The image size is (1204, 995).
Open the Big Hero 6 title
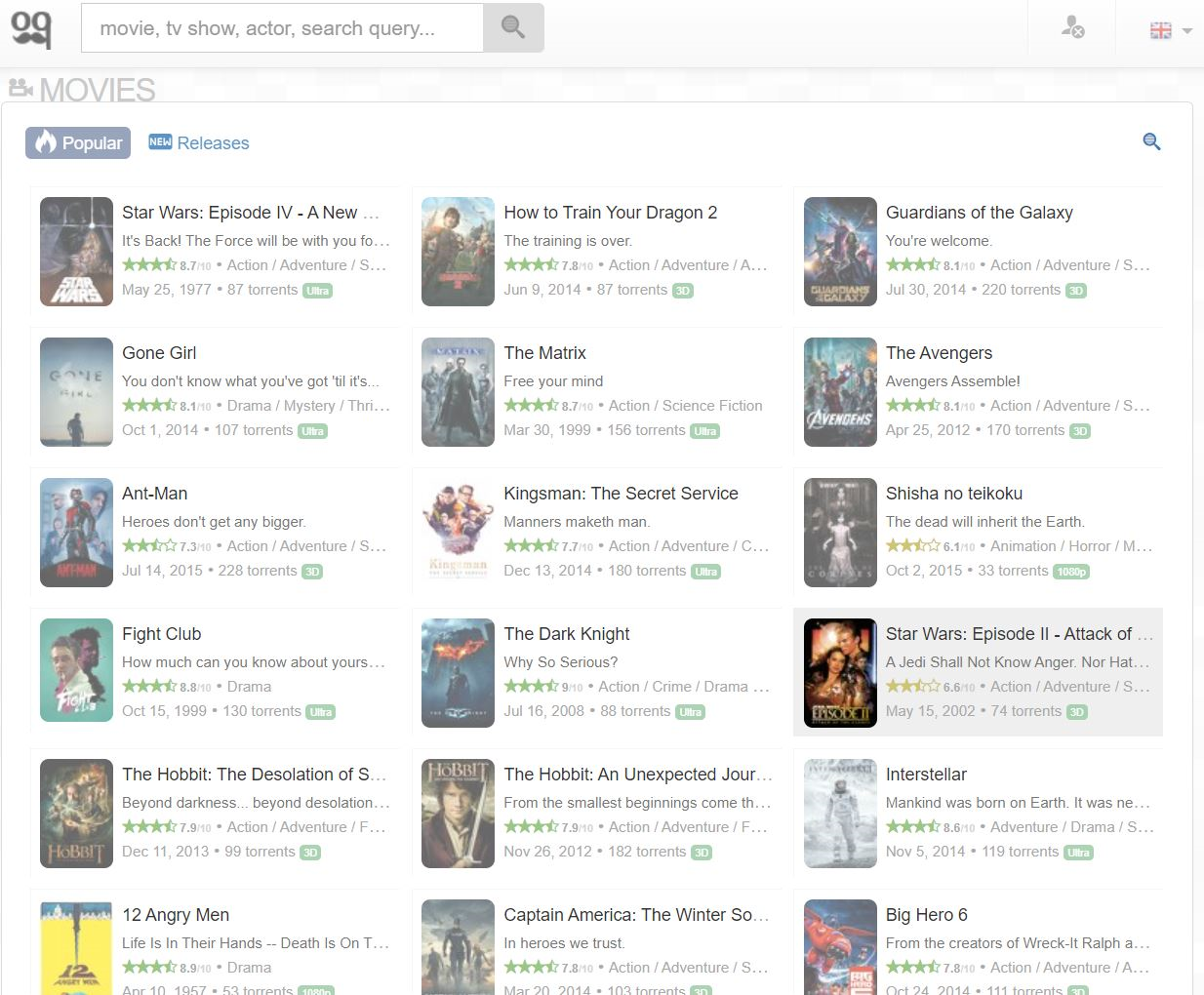tap(927, 915)
